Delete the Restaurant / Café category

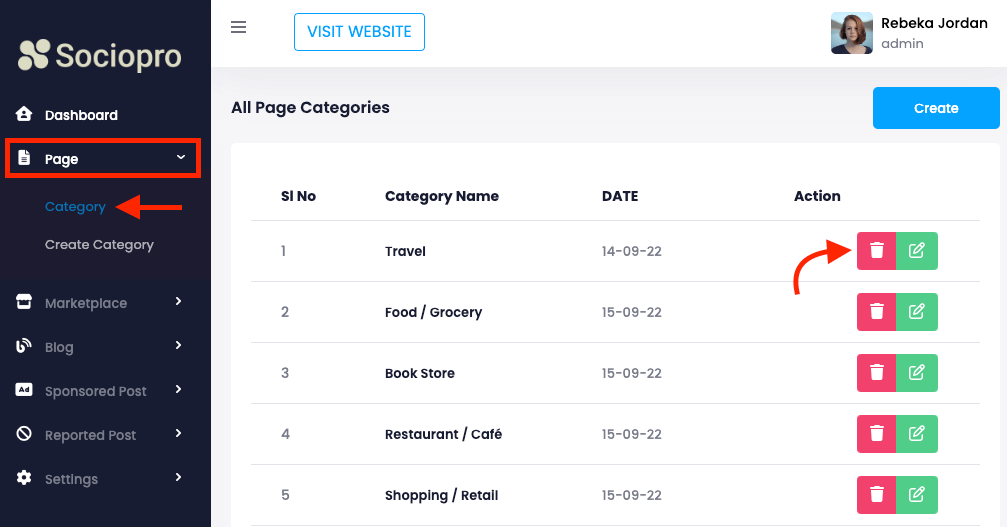pos(876,434)
